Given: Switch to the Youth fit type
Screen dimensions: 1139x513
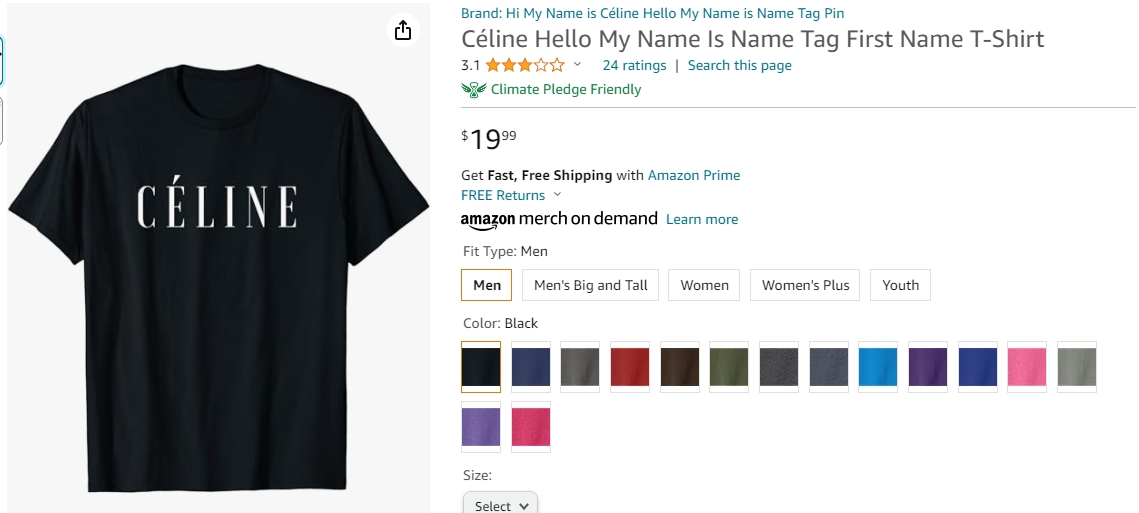Looking at the screenshot, I should pos(900,285).
